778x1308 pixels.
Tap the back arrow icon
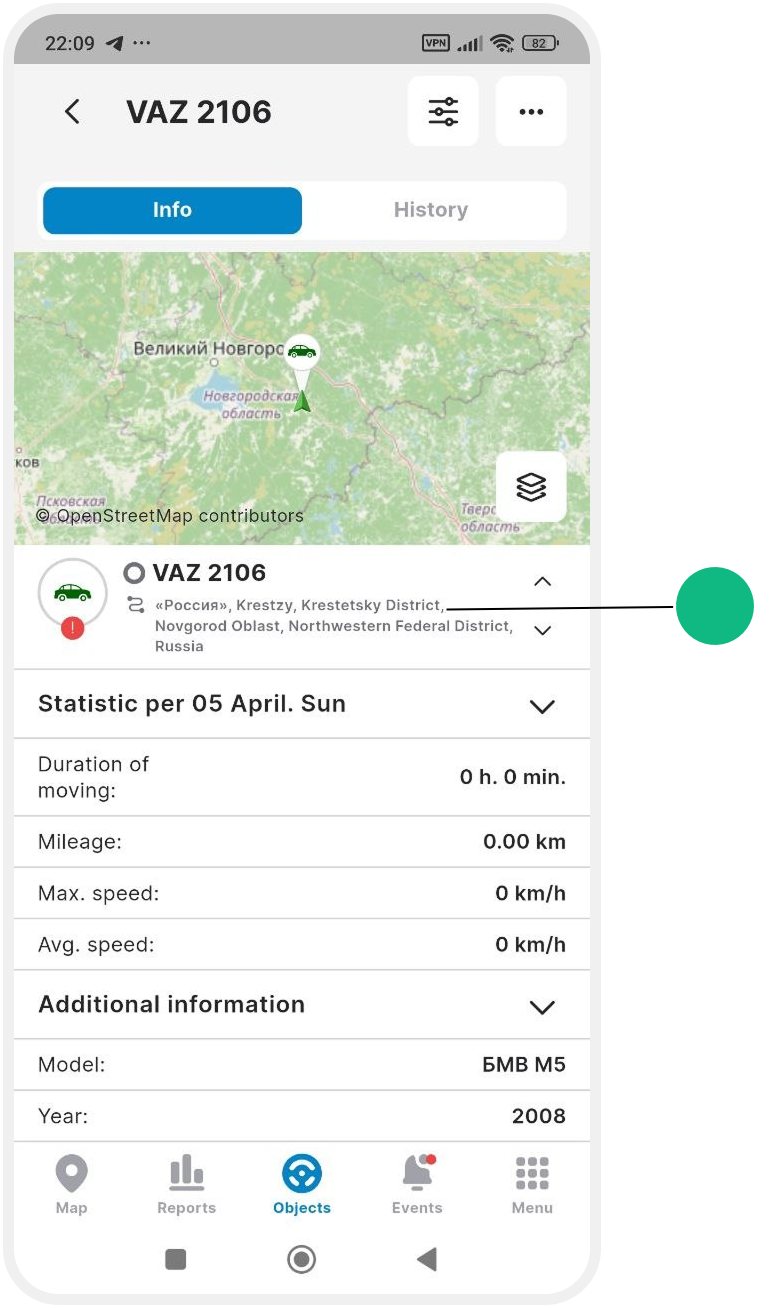[x=72, y=111]
